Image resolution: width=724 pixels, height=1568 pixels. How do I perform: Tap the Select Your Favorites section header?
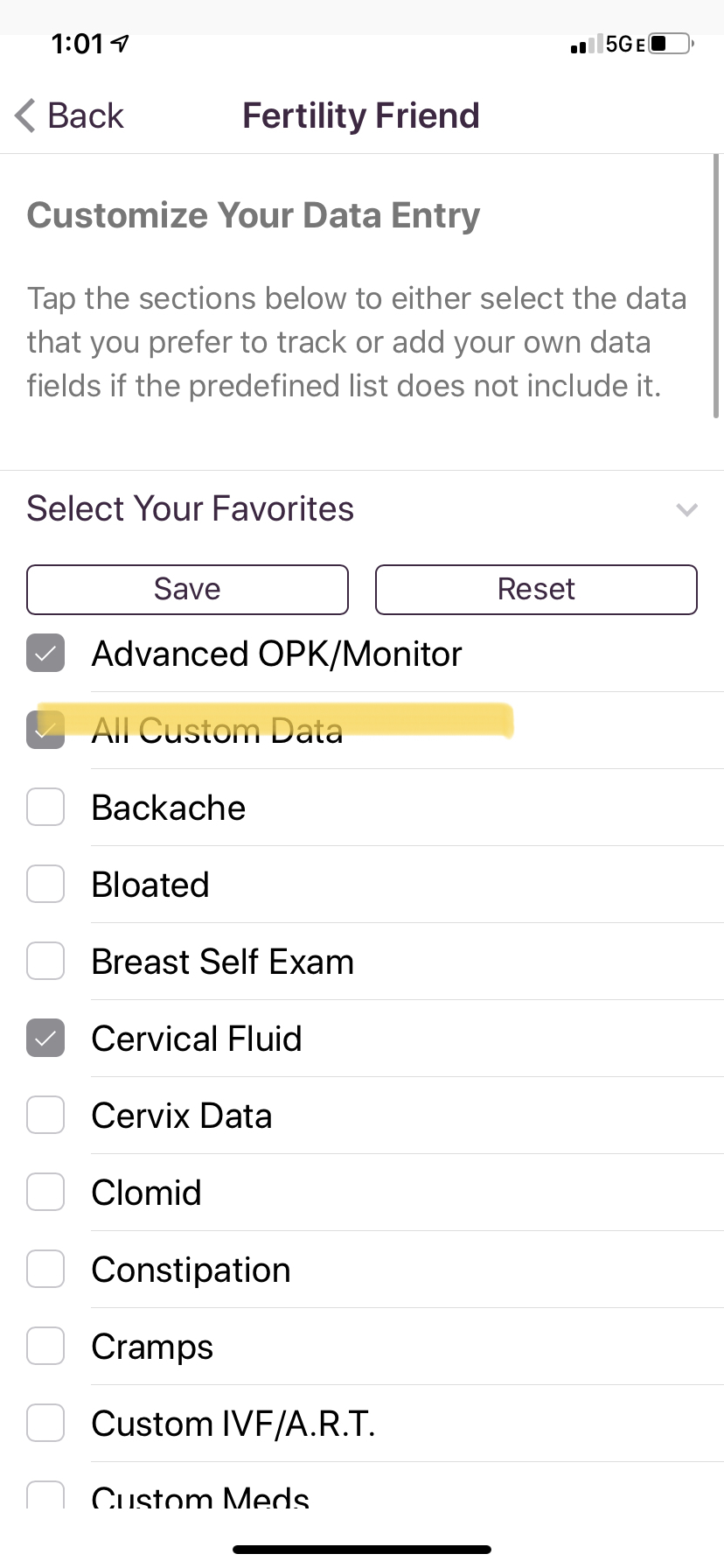(x=191, y=508)
